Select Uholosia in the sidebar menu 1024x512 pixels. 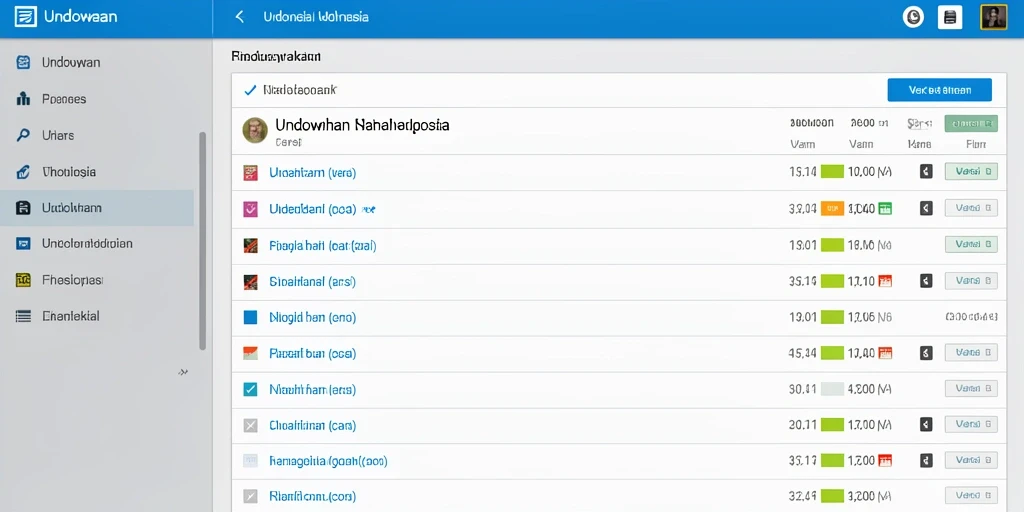pos(69,172)
